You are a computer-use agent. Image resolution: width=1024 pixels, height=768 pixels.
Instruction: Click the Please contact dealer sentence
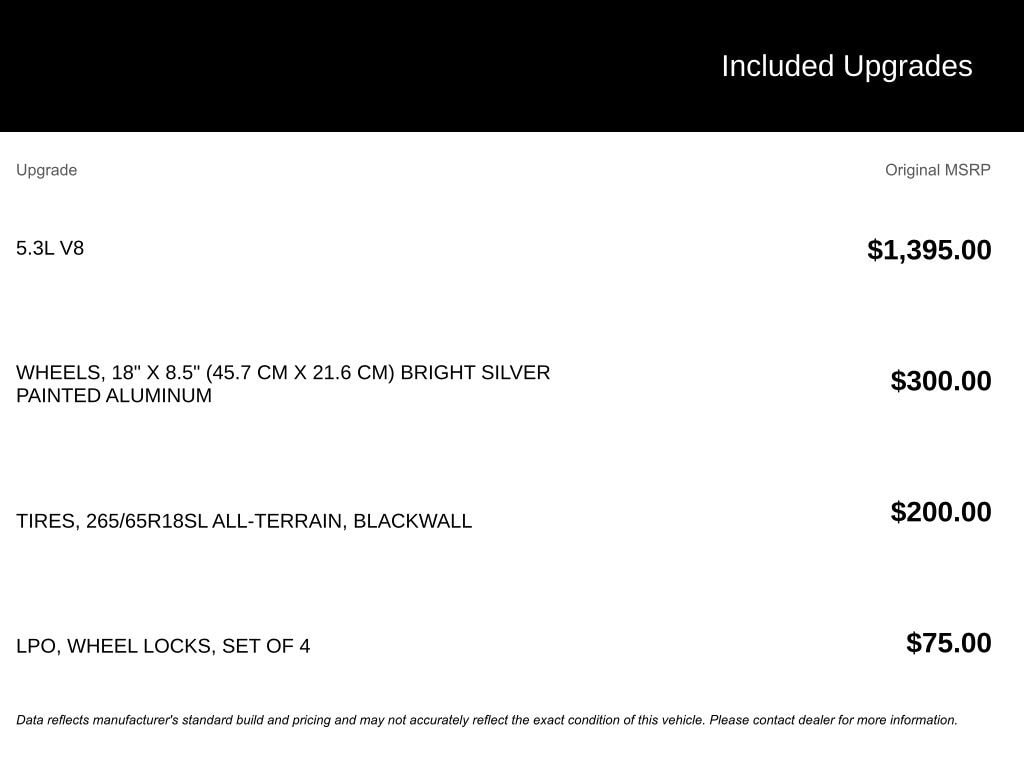click(833, 720)
